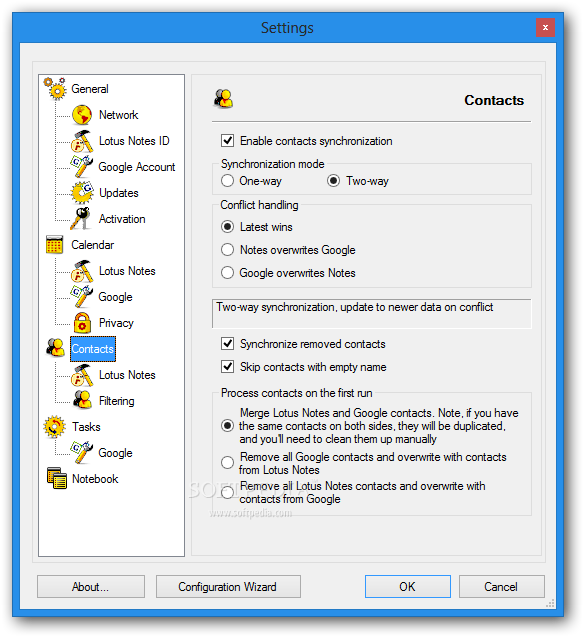This screenshot has width=584, height=637.
Task: Click the Google Account tools icon
Action: (82, 167)
